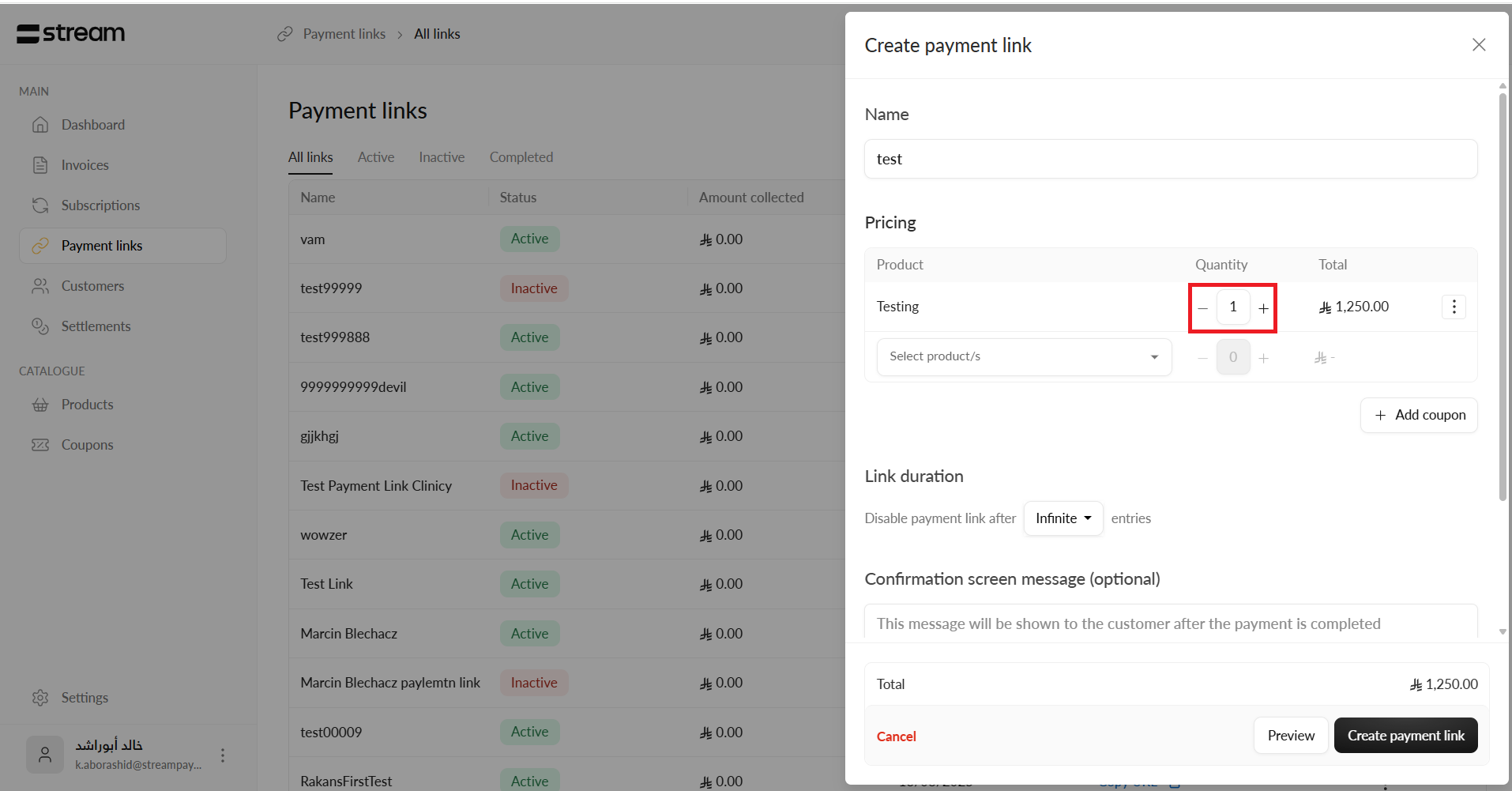1512x791 pixels.
Task: Close the Create payment link panel
Action: 1479,45
